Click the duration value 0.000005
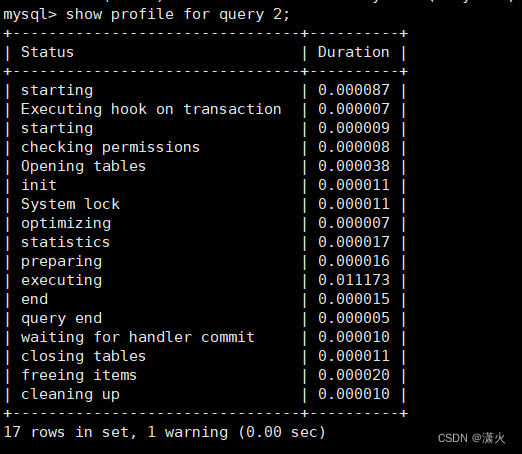Viewport: 522px width, 454px height. pos(354,318)
